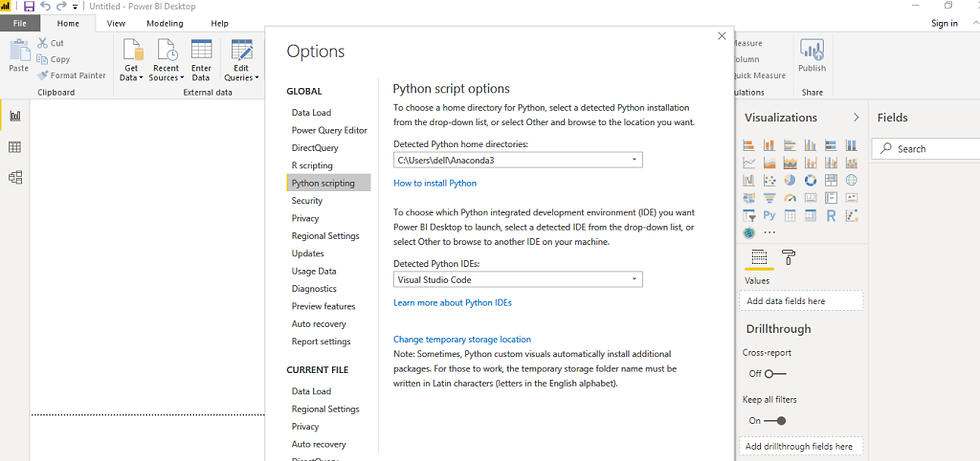This screenshot has width=980, height=461.
Task: Open the File tab
Action: [20, 23]
